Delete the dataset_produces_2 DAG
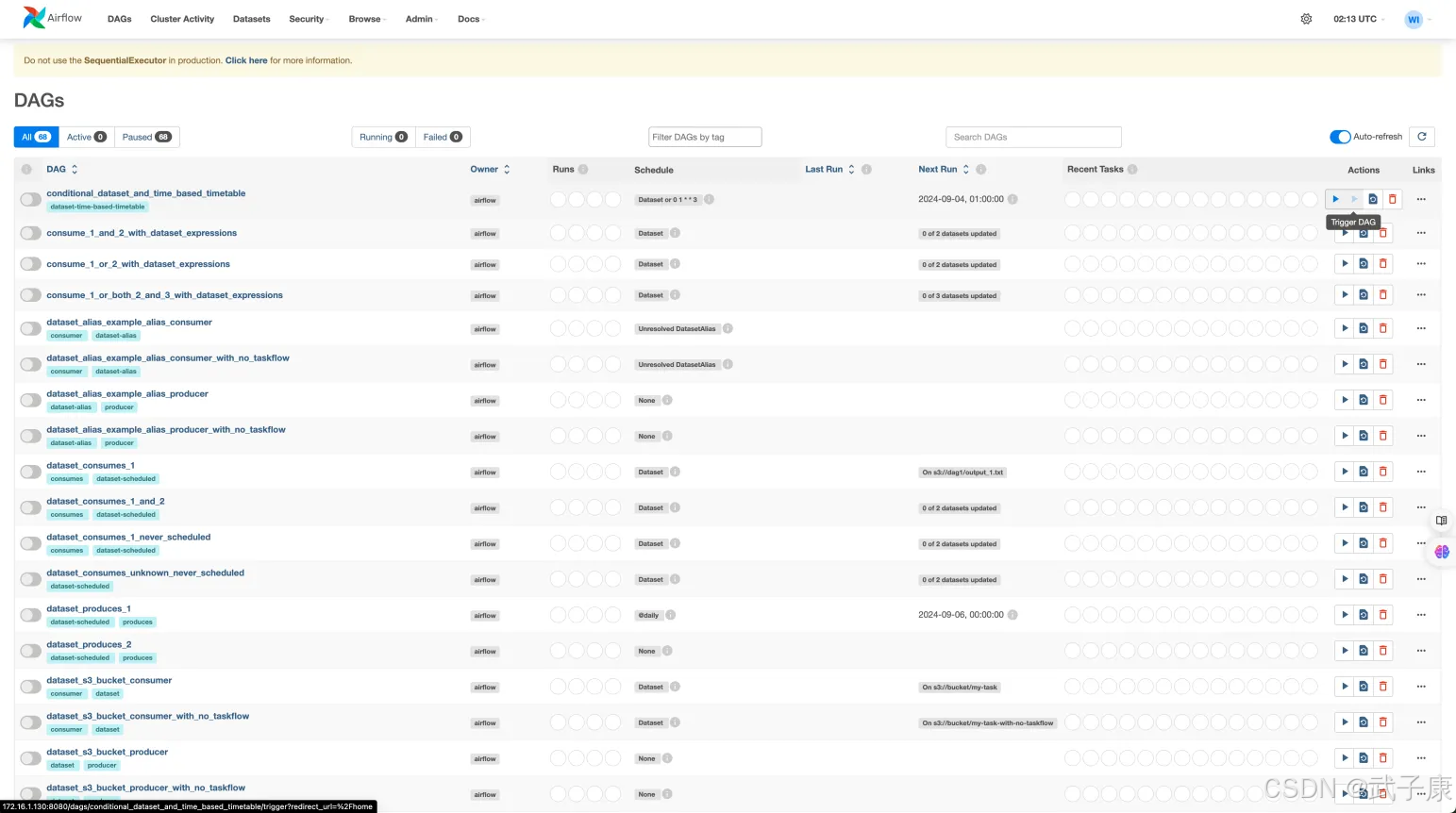This screenshot has width=1456, height=813. (x=1383, y=651)
